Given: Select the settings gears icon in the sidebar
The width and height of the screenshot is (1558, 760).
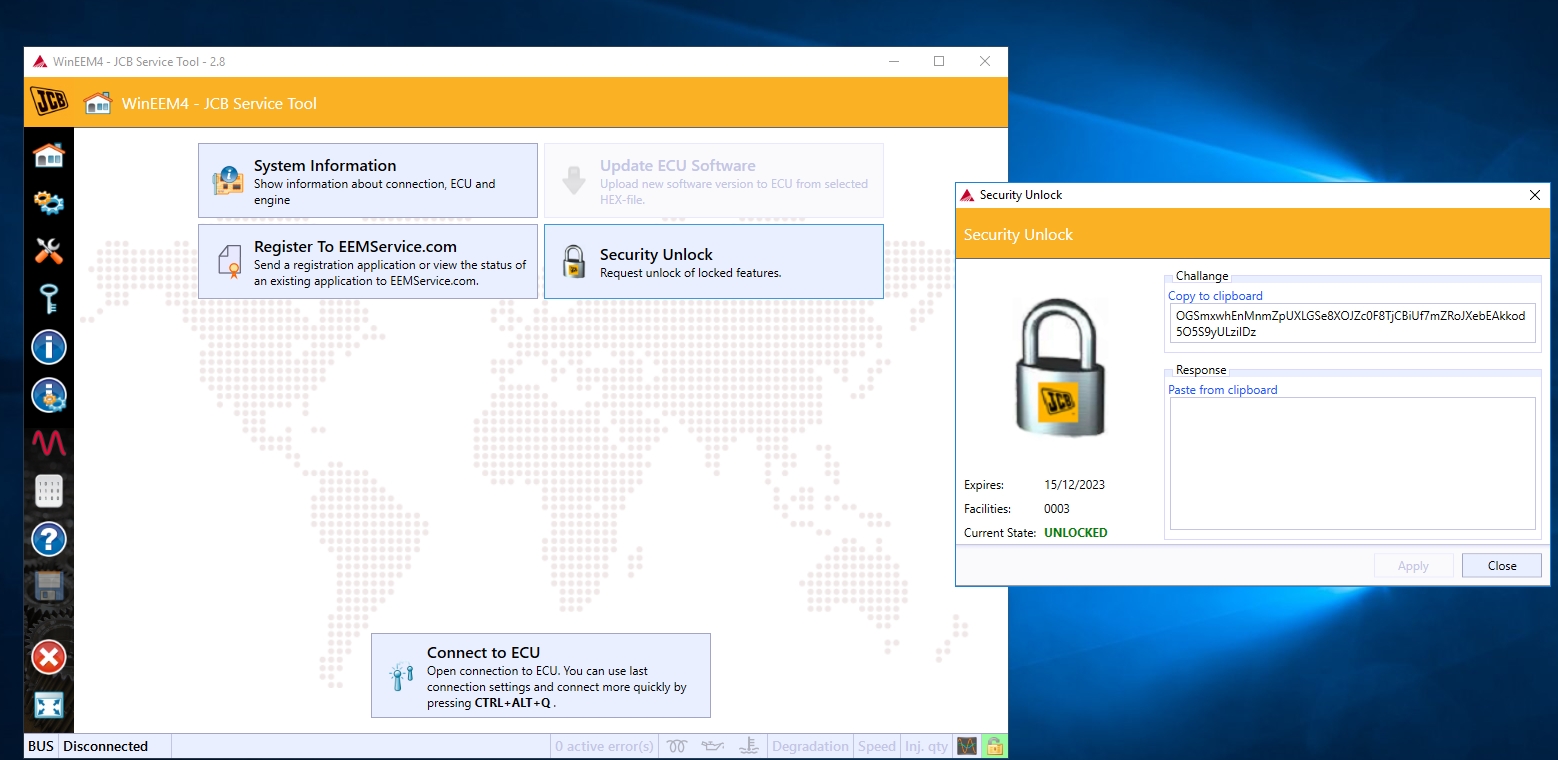Looking at the screenshot, I should tap(48, 203).
